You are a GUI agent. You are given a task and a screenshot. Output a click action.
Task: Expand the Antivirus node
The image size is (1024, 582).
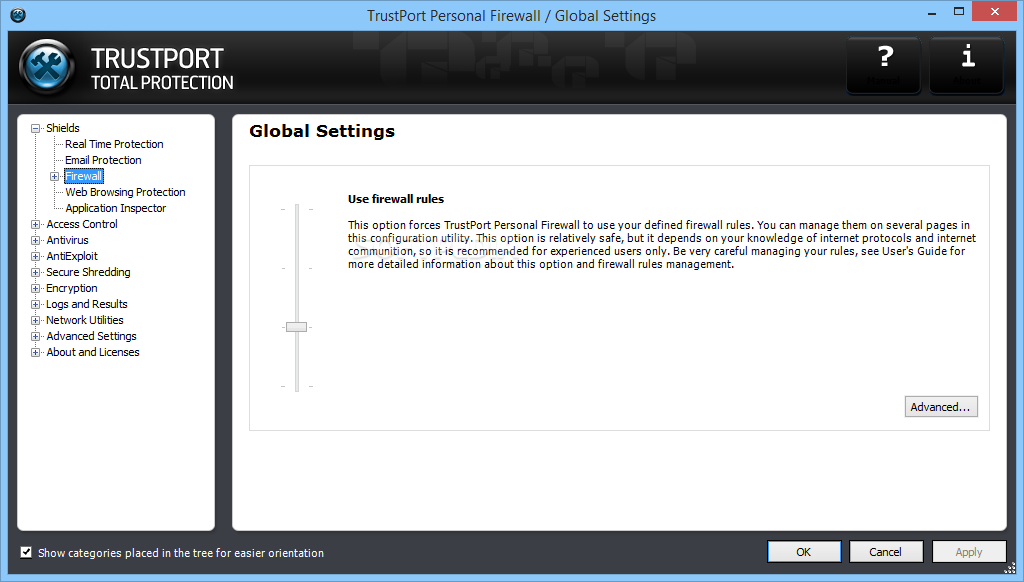point(35,240)
